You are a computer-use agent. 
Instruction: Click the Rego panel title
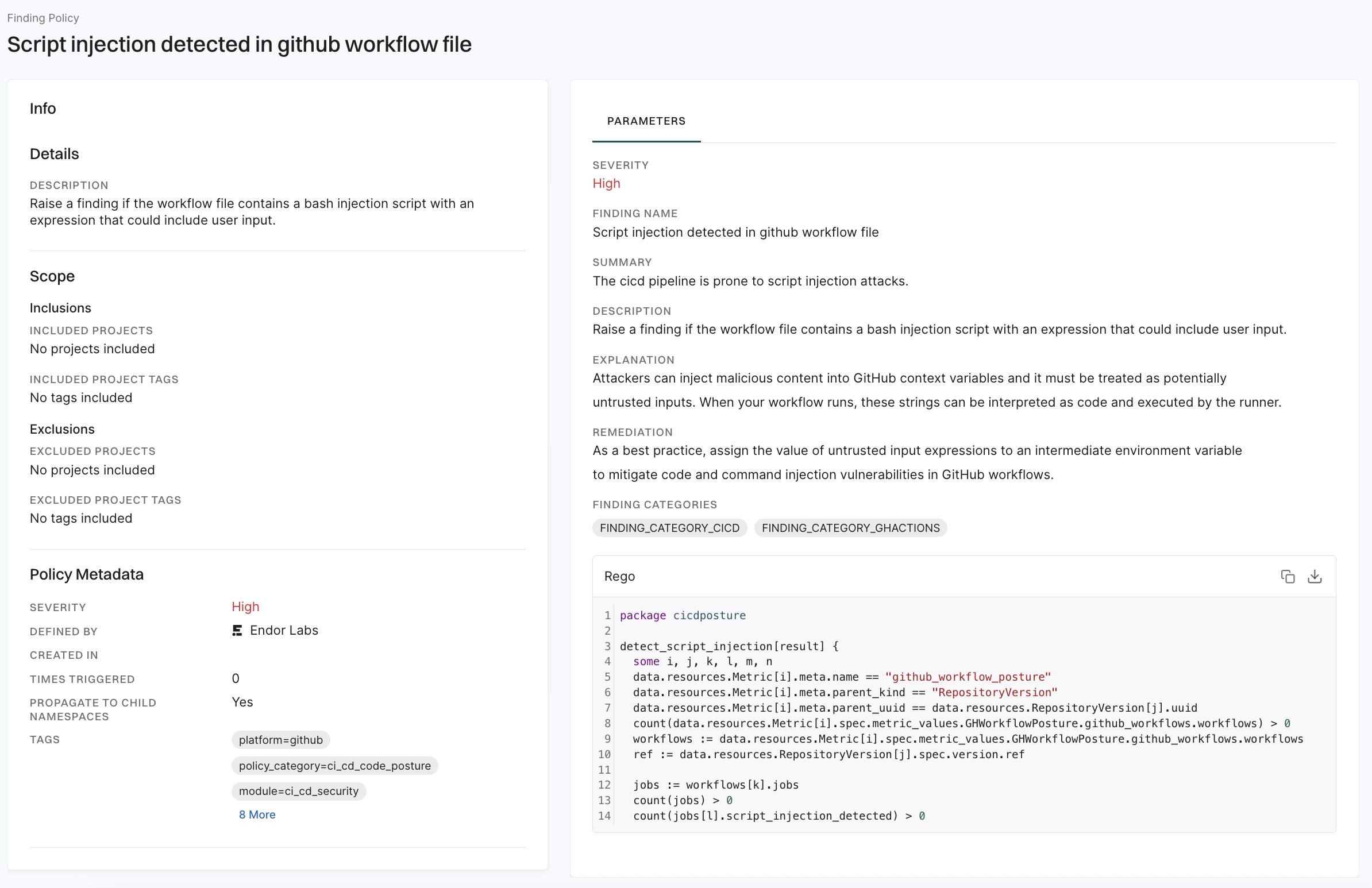tap(619, 576)
